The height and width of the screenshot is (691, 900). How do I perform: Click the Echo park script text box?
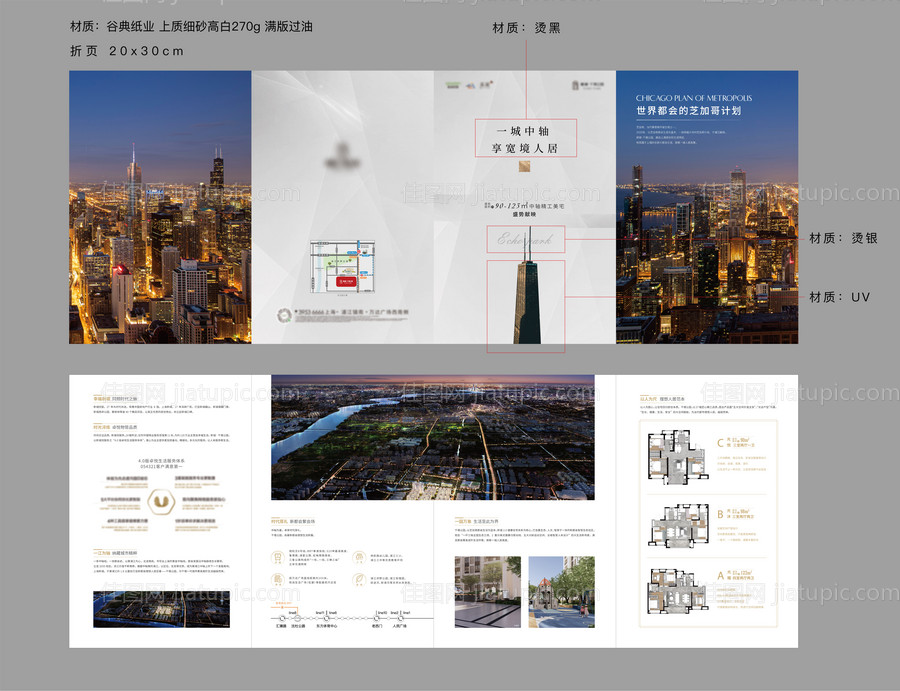click(x=525, y=240)
